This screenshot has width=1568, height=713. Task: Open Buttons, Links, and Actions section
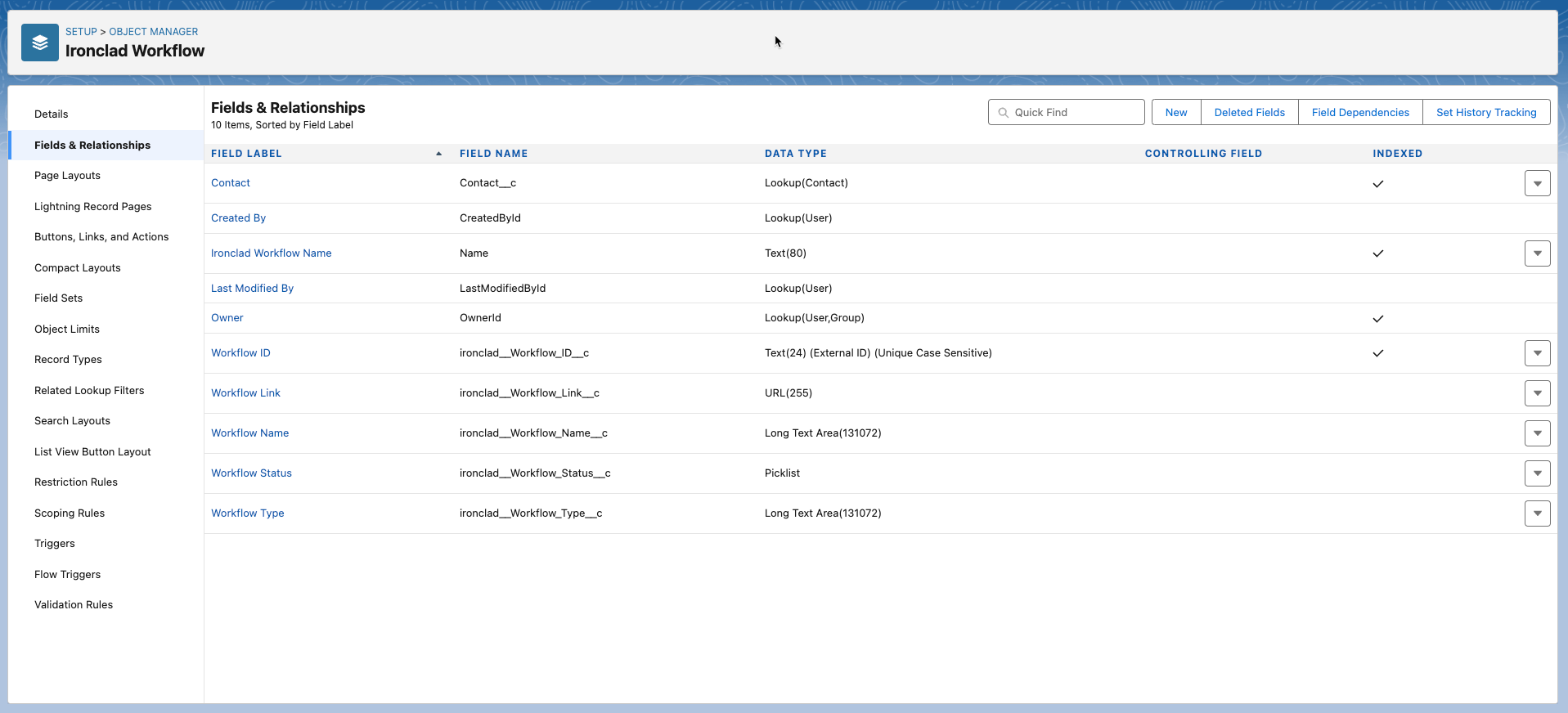point(101,237)
